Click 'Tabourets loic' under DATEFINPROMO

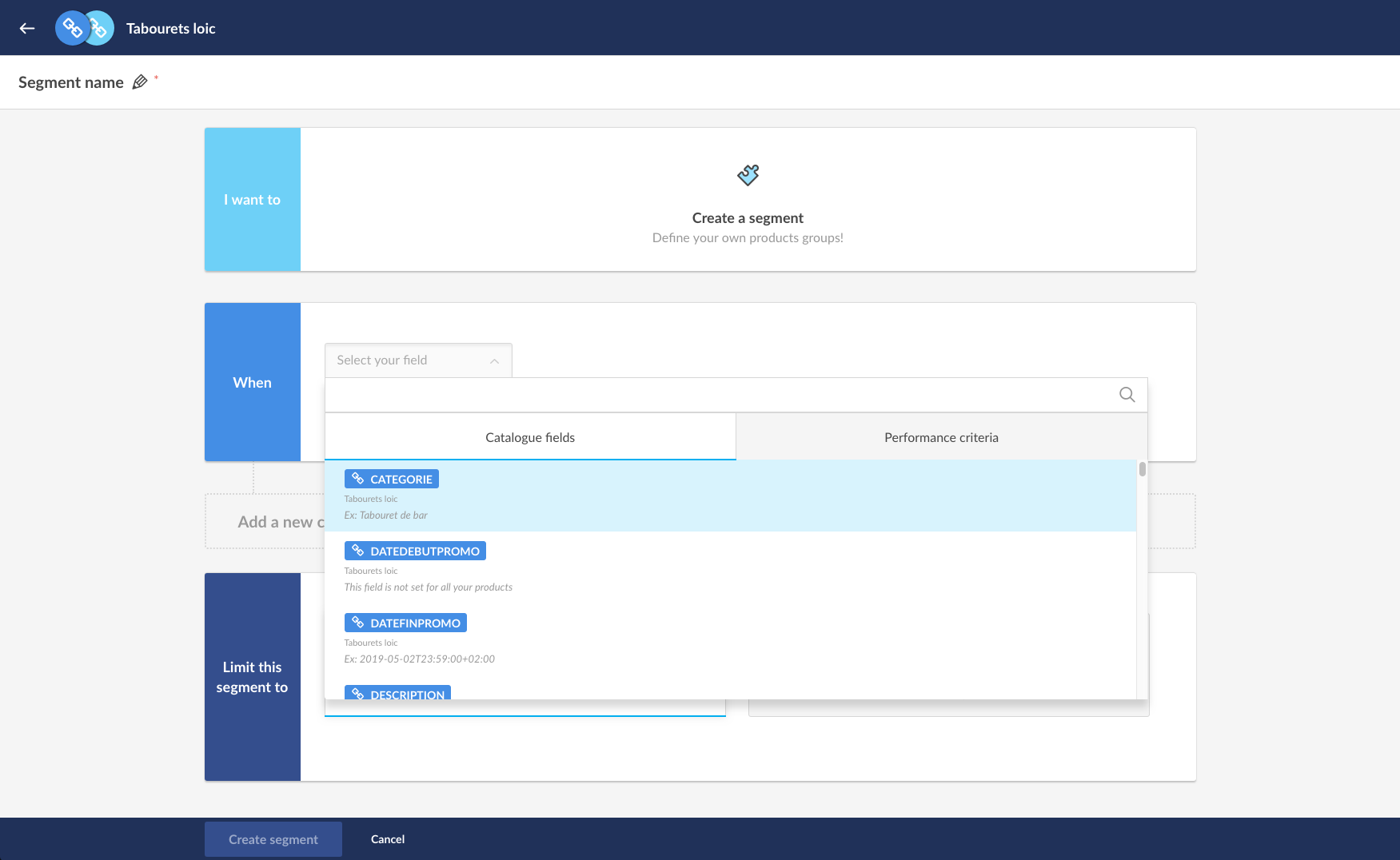[x=371, y=643]
